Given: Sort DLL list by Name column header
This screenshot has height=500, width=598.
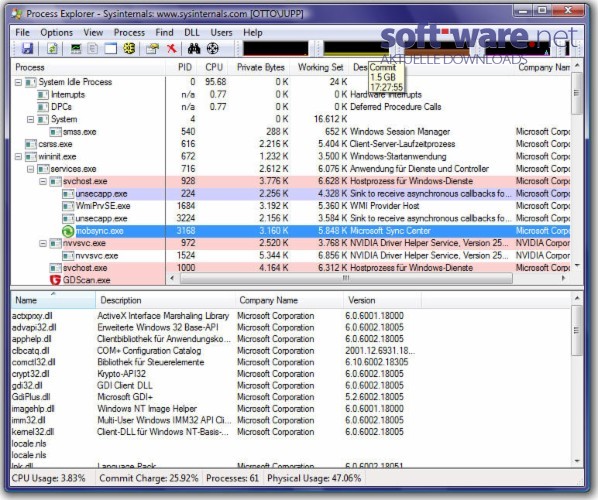Looking at the screenshot, I should tap(53, 301).
